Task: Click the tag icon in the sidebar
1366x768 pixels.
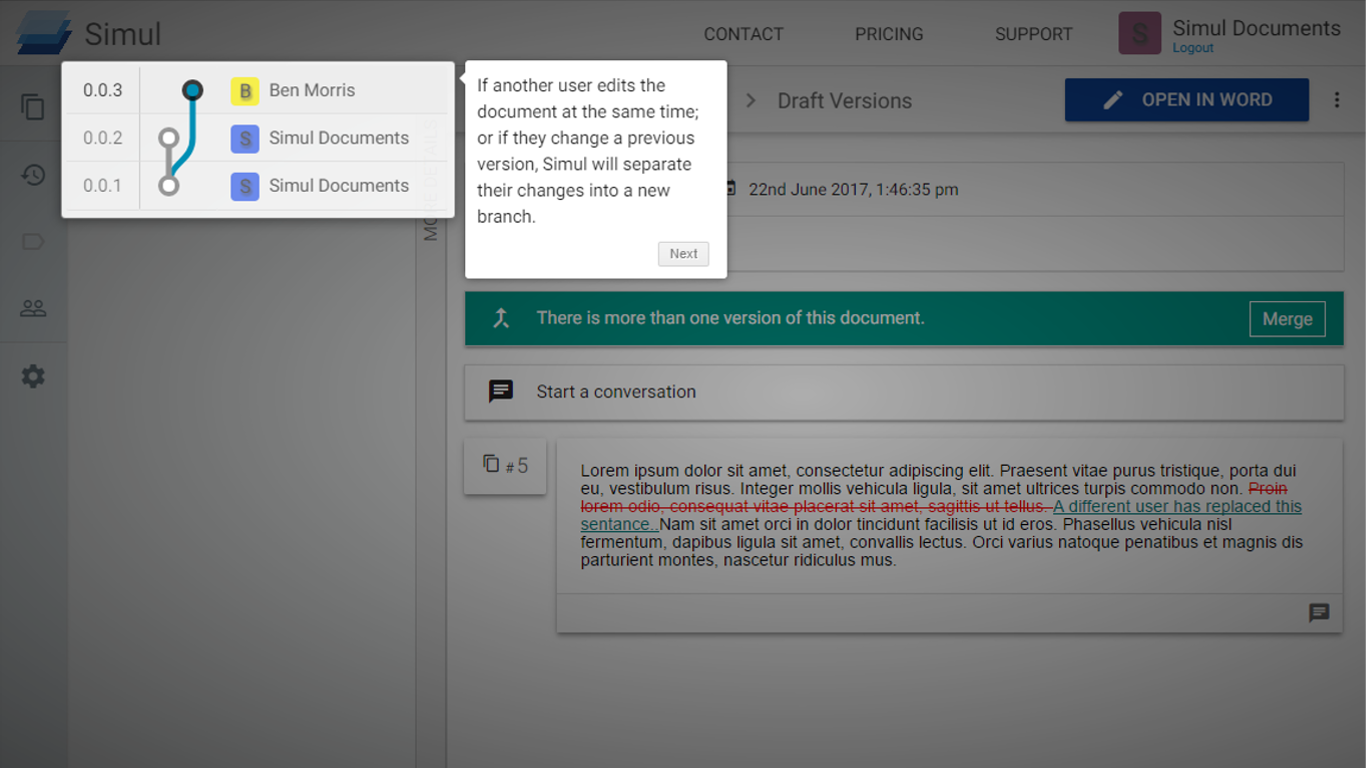Action: pos(33,241)
